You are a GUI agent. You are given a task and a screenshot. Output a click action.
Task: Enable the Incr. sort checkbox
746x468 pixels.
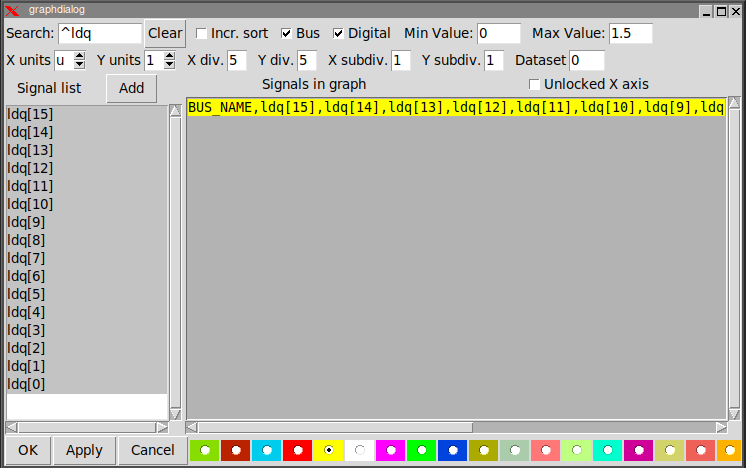[x=202, y=33]
